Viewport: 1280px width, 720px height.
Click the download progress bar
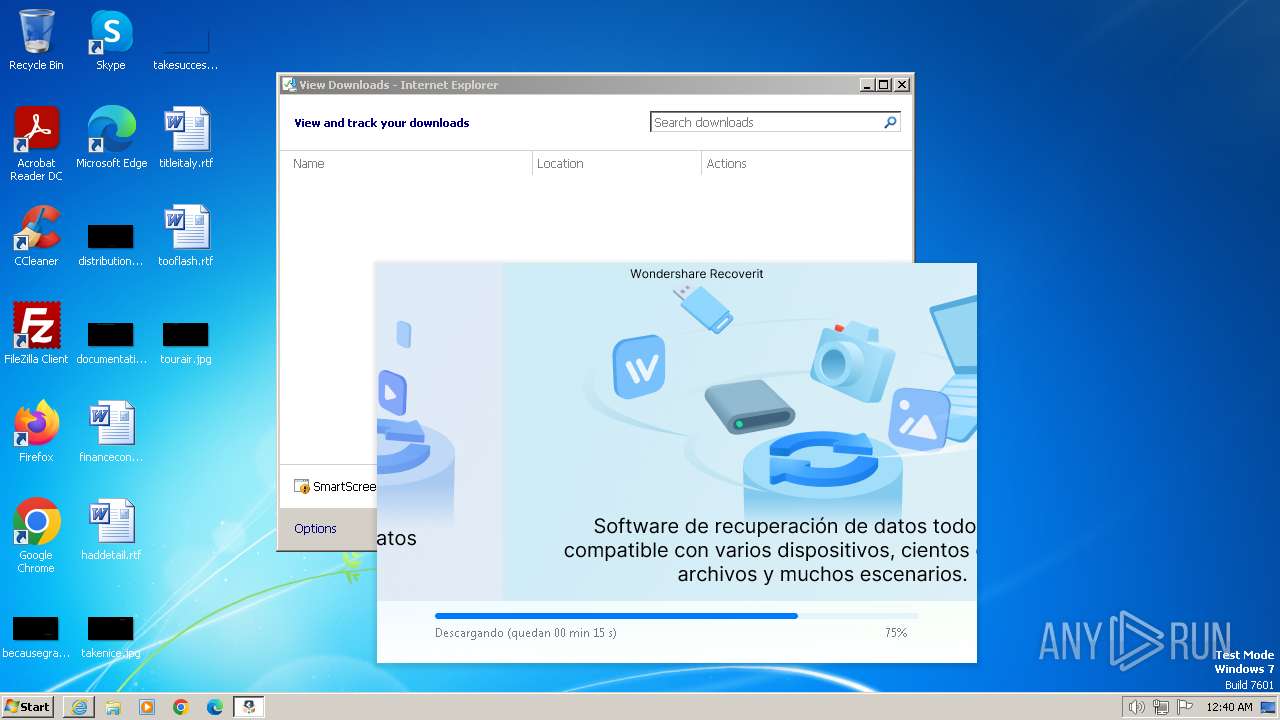[676, 616]
